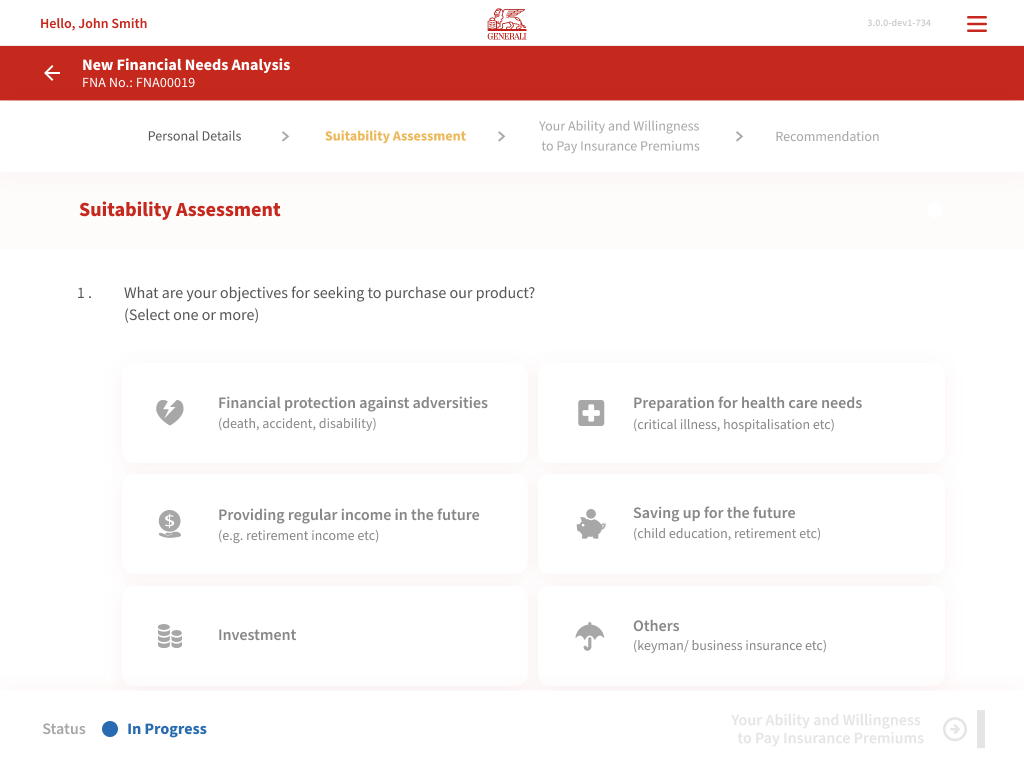Screen dimensions: 1024x768
Task: Click Hello, John Smith greeting
Action: coord(93,24)
